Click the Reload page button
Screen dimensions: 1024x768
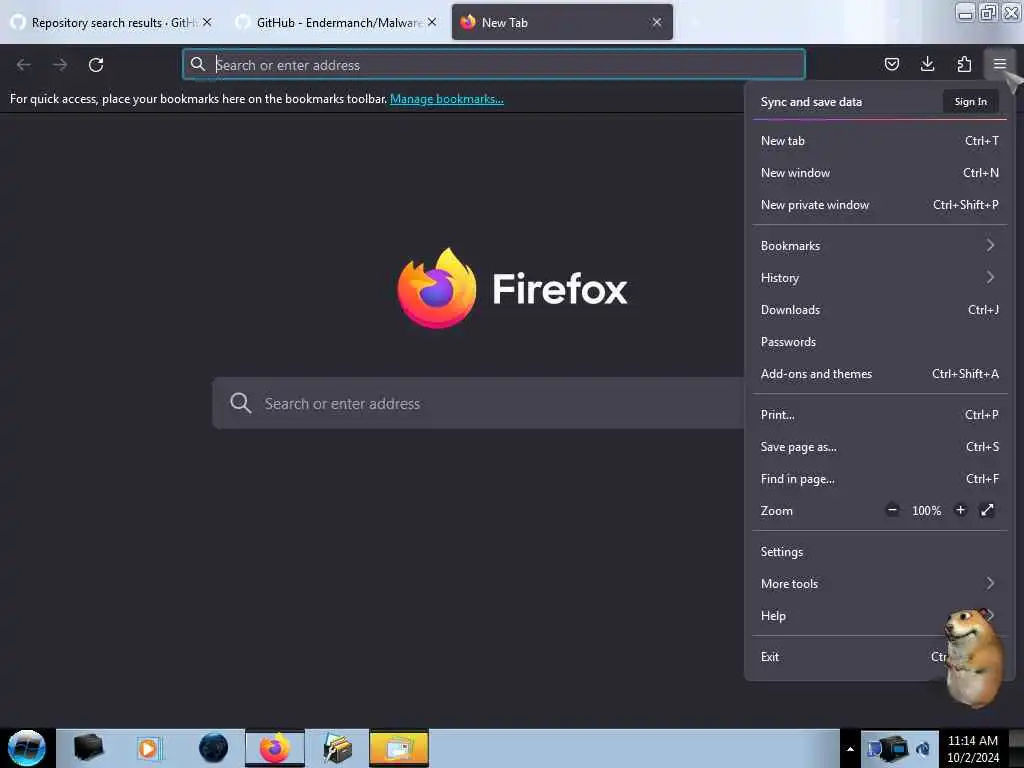pyautogui.click(x=96, y=65)
